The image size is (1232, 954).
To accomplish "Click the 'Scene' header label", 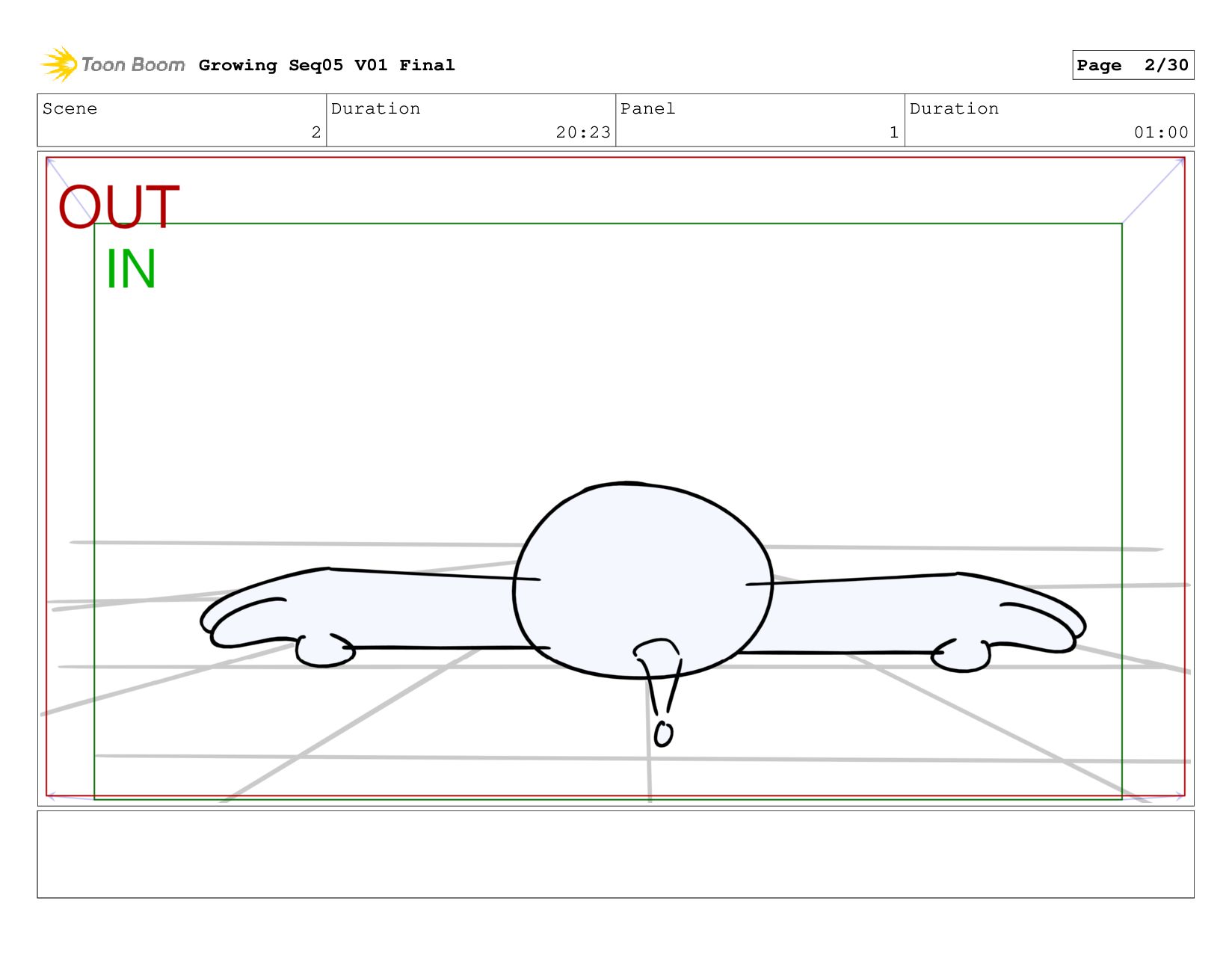I will 70,108.
